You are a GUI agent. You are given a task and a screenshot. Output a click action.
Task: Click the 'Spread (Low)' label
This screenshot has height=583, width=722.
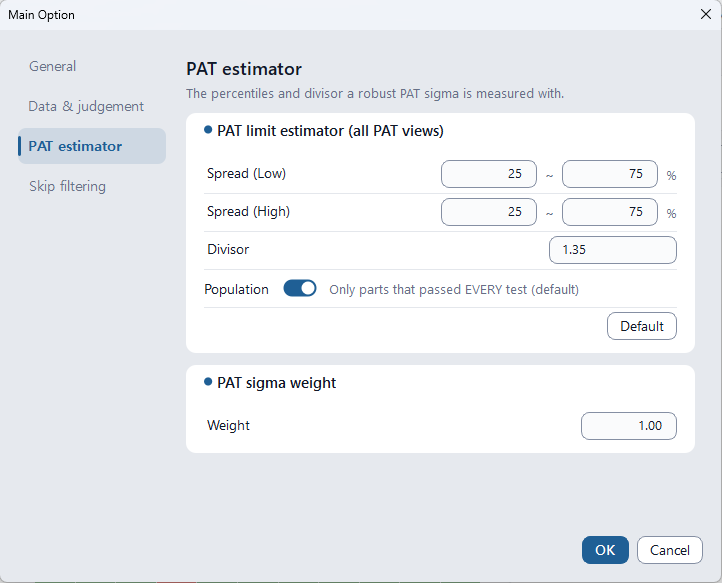[246, 174]
